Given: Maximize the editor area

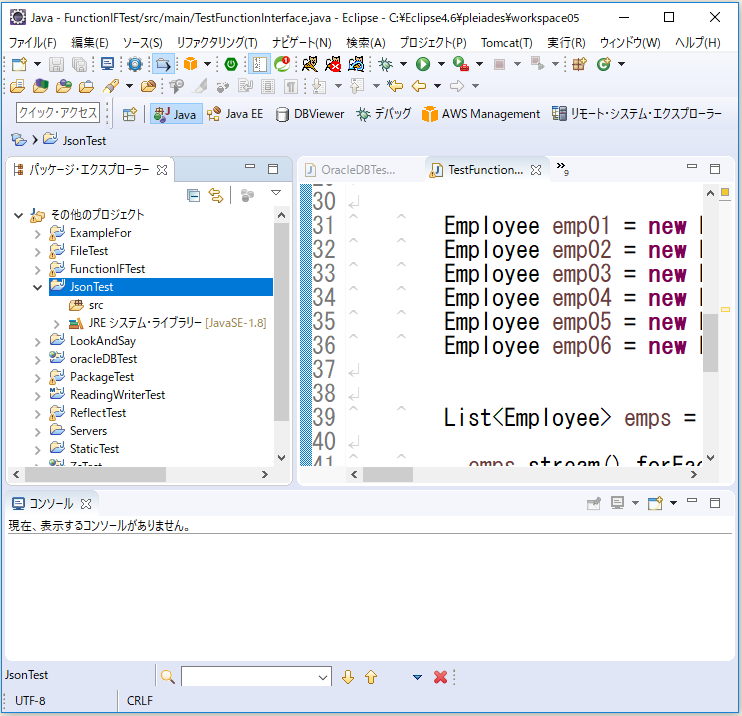Looking at the screenshot, I should tap(715, 169).
